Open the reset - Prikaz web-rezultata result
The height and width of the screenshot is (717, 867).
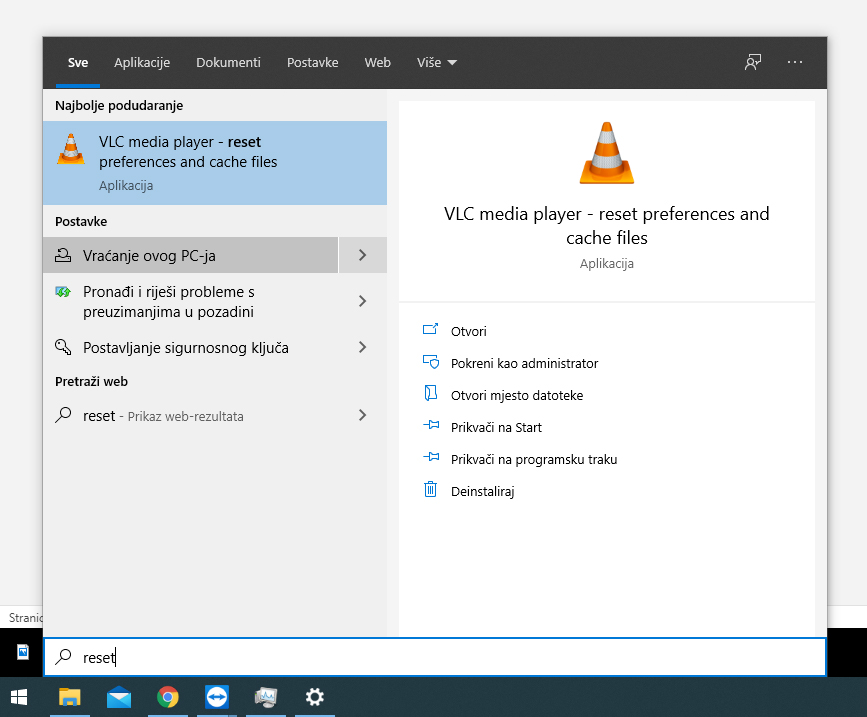[x=190, y=415]
